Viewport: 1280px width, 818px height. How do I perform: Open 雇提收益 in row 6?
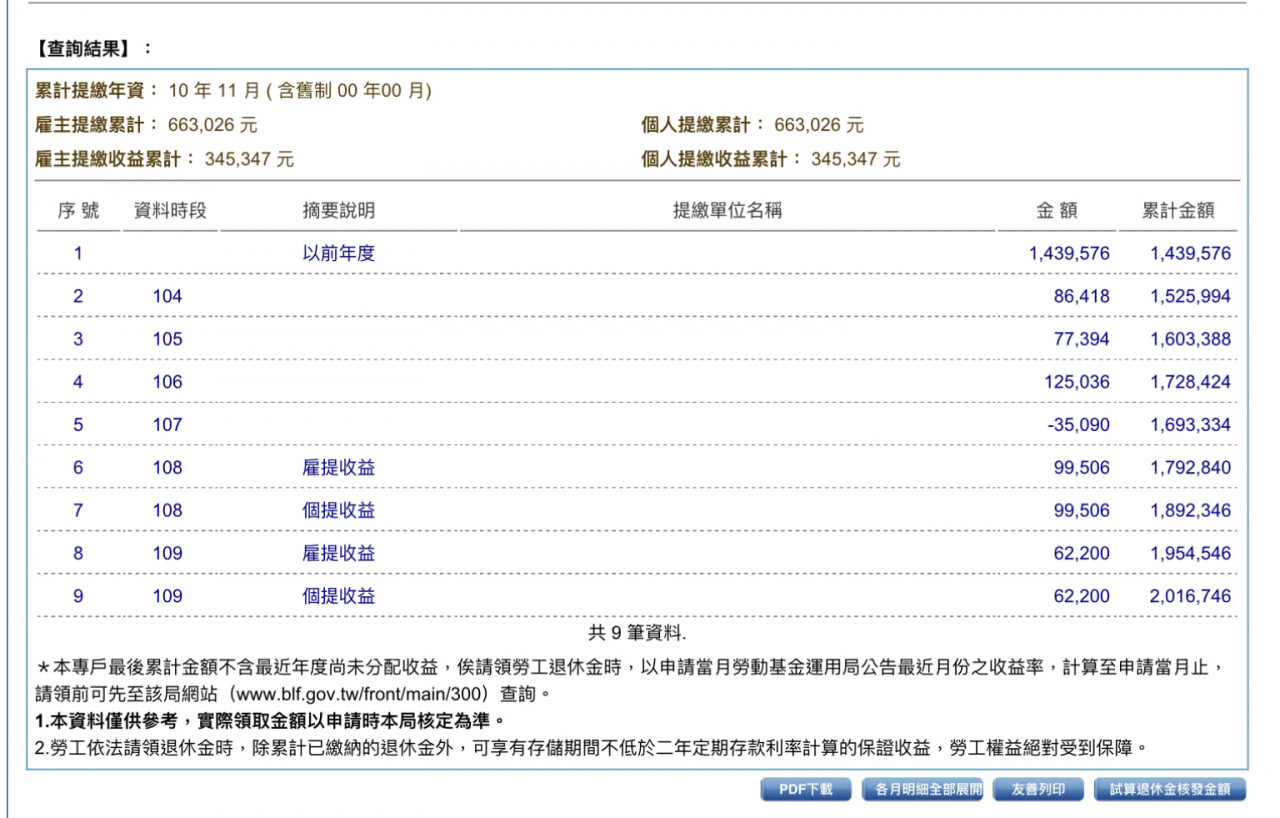[339, 468]
